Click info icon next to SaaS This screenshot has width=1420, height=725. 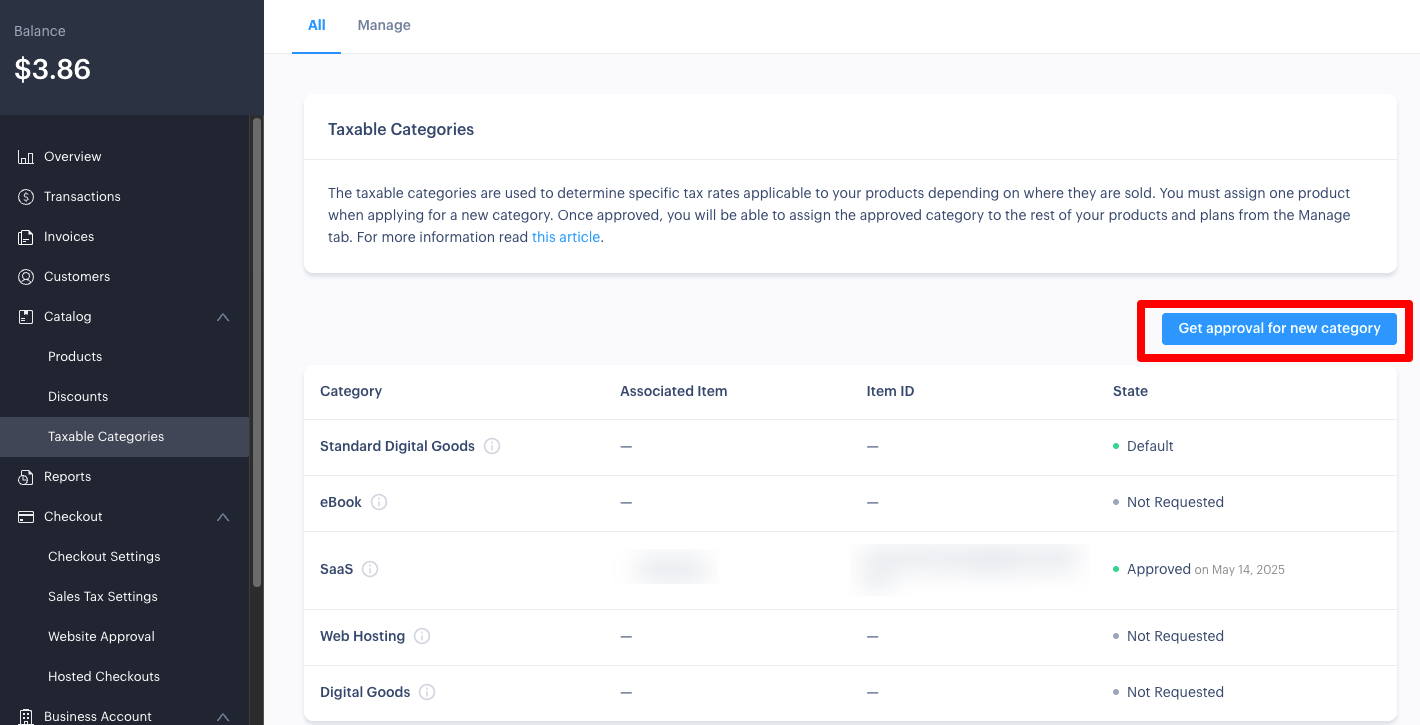click(370, 569)
